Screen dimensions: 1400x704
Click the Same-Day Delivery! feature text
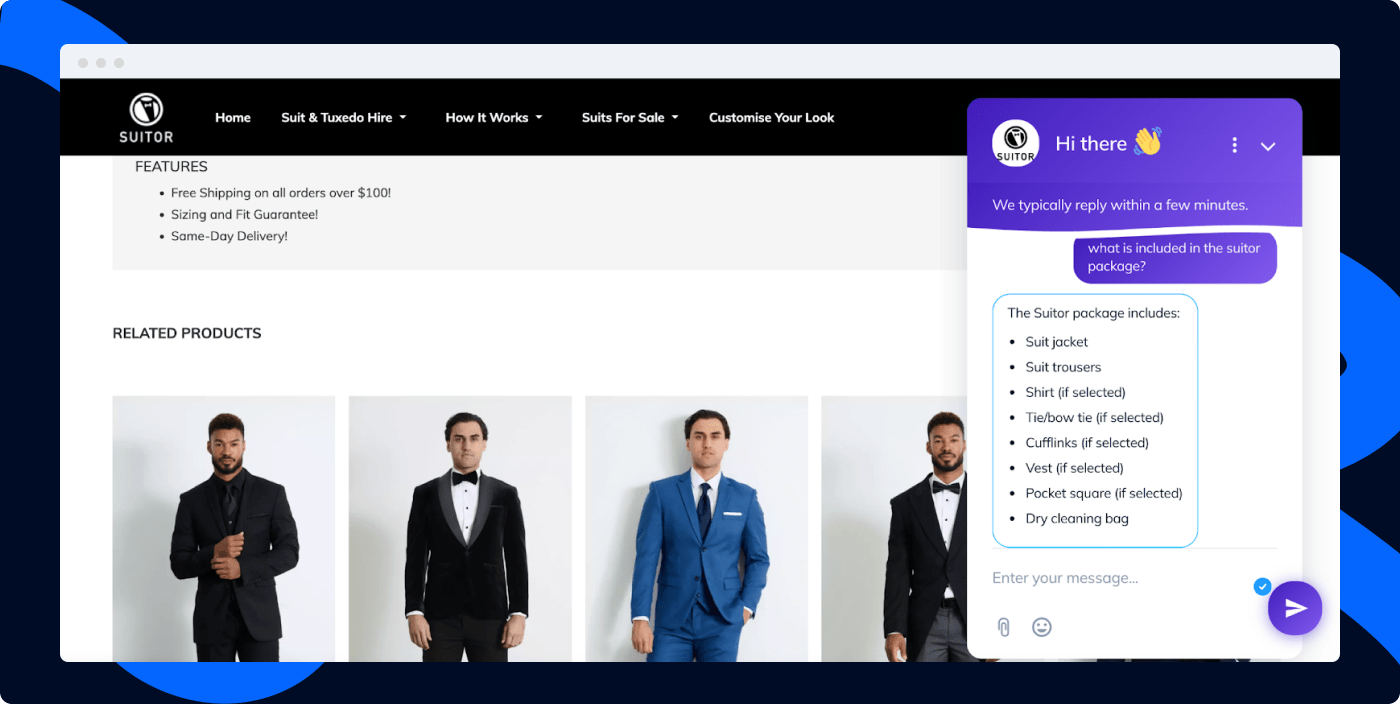[x=229, y=237]
